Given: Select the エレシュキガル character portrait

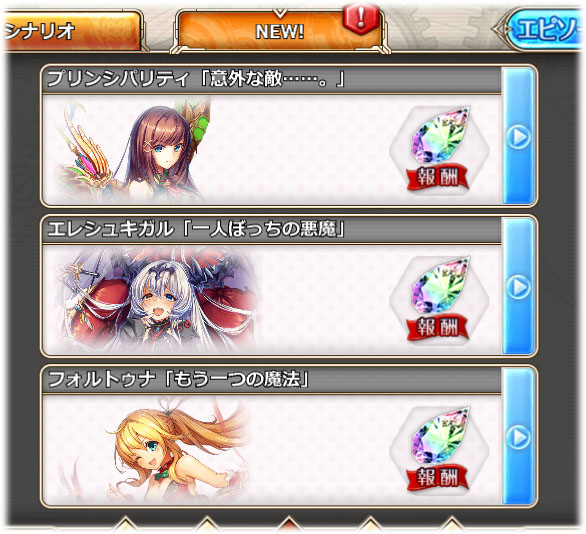Looking at the screenshot, I should (x=157, y=300).
